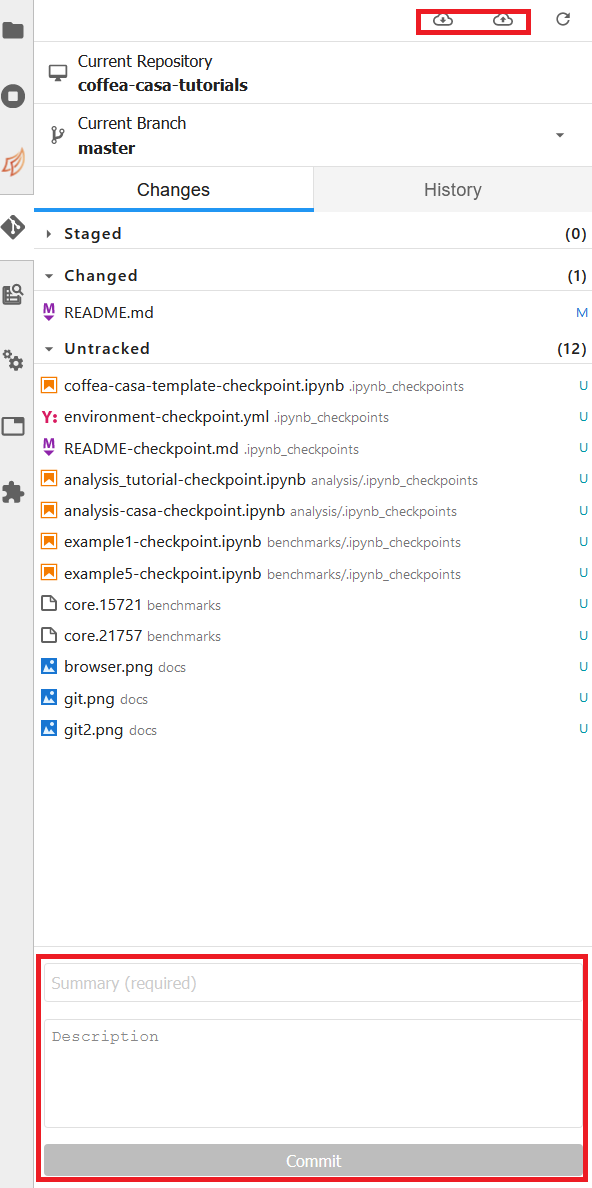The width and height of the screenshot is (592, 1188).
Task: Select analysis-casa-checkpoint.ipynb file
Action: (312, 511)
